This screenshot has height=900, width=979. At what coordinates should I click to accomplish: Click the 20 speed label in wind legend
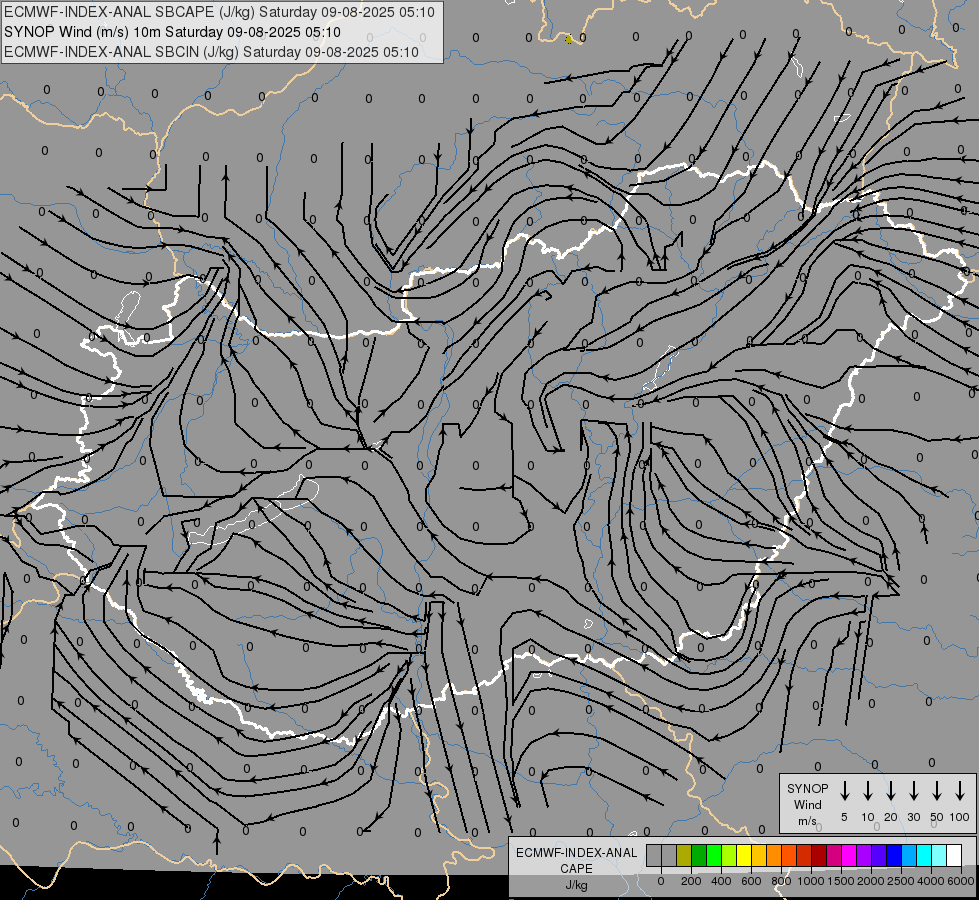(891, 817)
